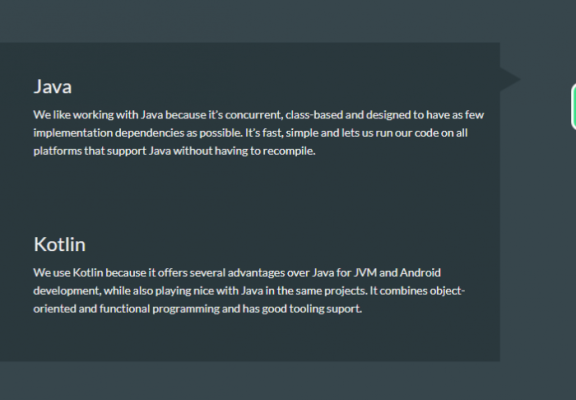Viewport: 576px width, 400px height.
Task: Select the Java section heading
Action: 53,87
